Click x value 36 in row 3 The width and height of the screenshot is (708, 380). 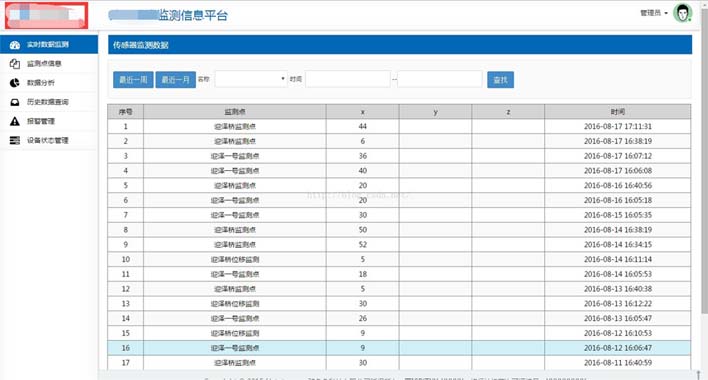pyautogui.click(x=363, y=156)
